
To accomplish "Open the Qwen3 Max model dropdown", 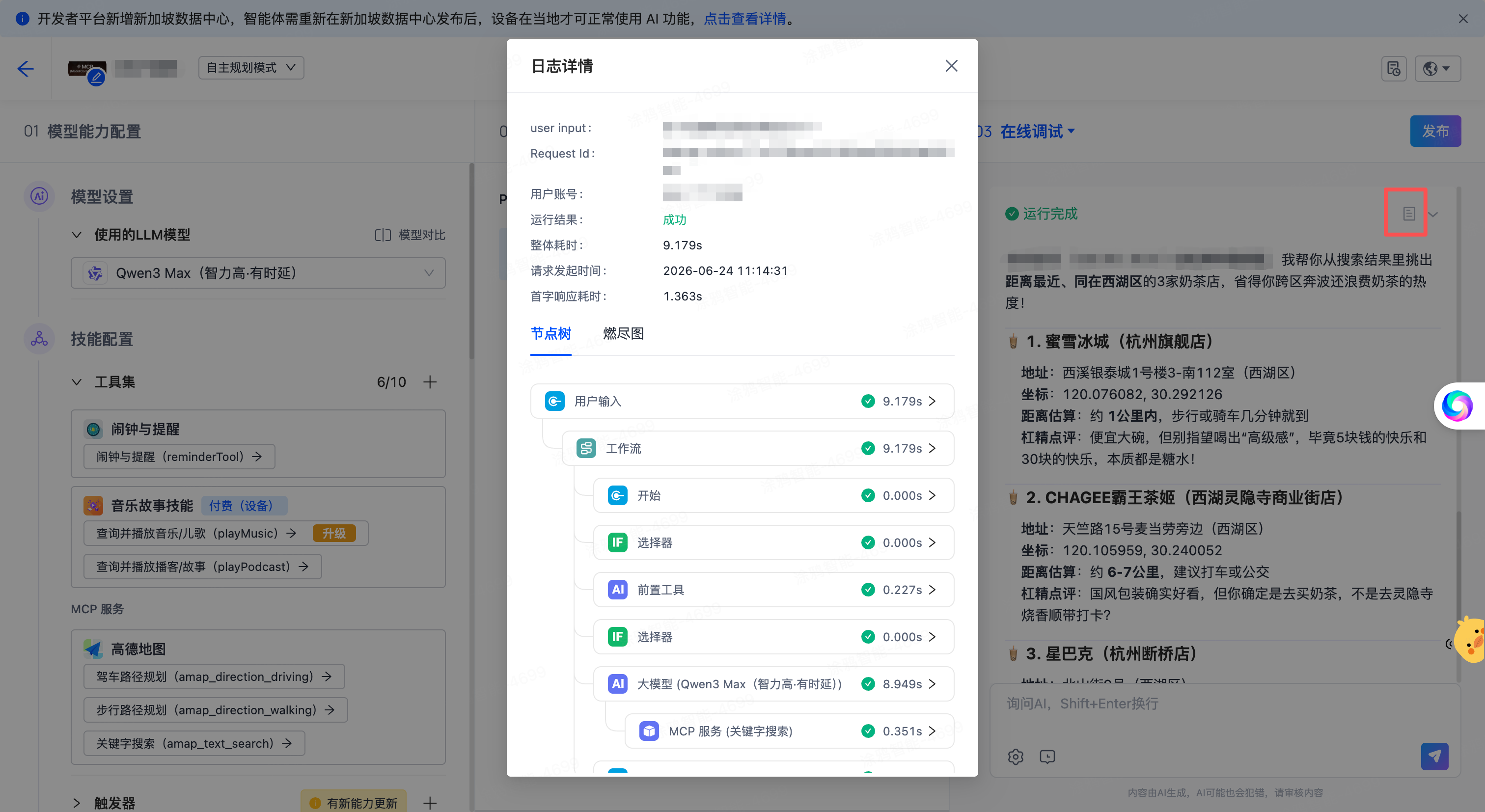I will [258, 273].
